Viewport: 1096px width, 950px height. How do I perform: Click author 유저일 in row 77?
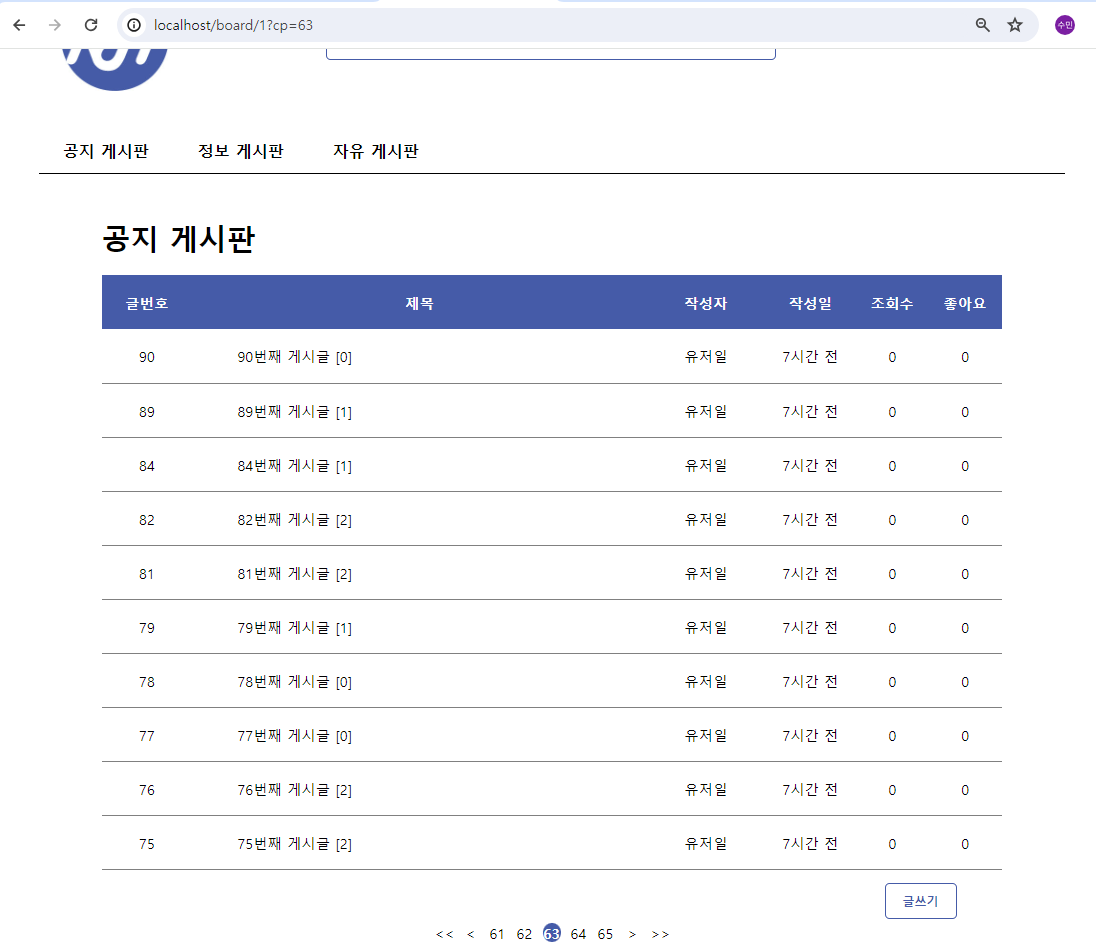pos(706,736)
